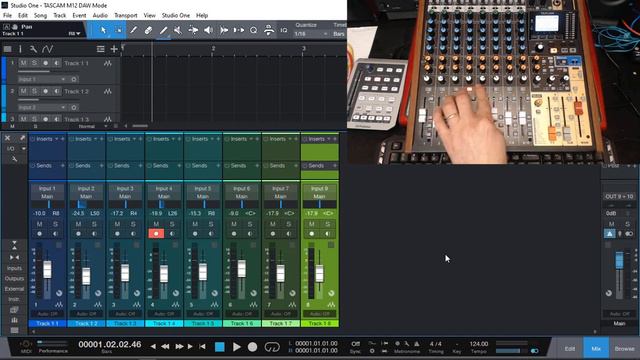Image resolution: width=640 pixels, height=360 pixels.
Task: Mute Track 1 1 in arrangement
Action: pos(23,63)
